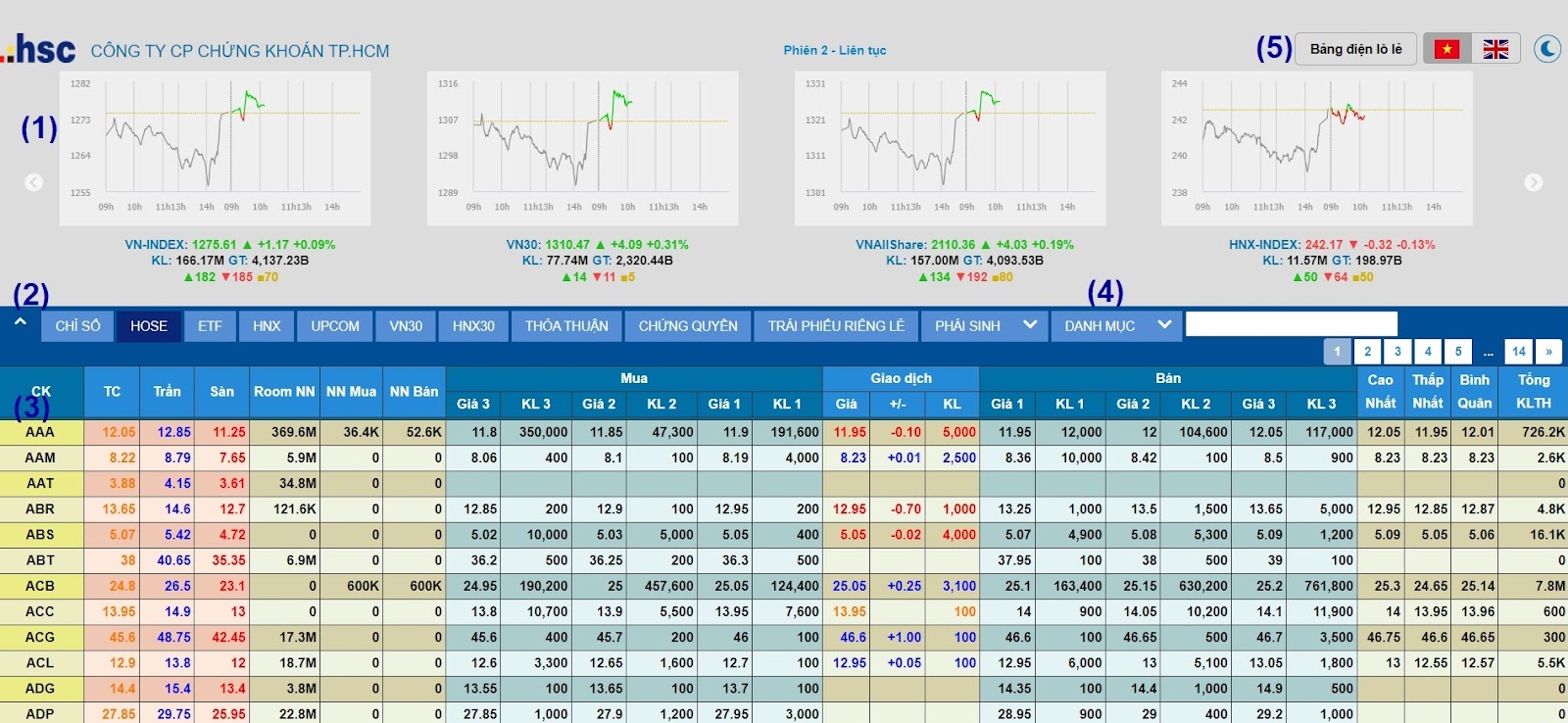Select the VN30 tab

[406, 326]
